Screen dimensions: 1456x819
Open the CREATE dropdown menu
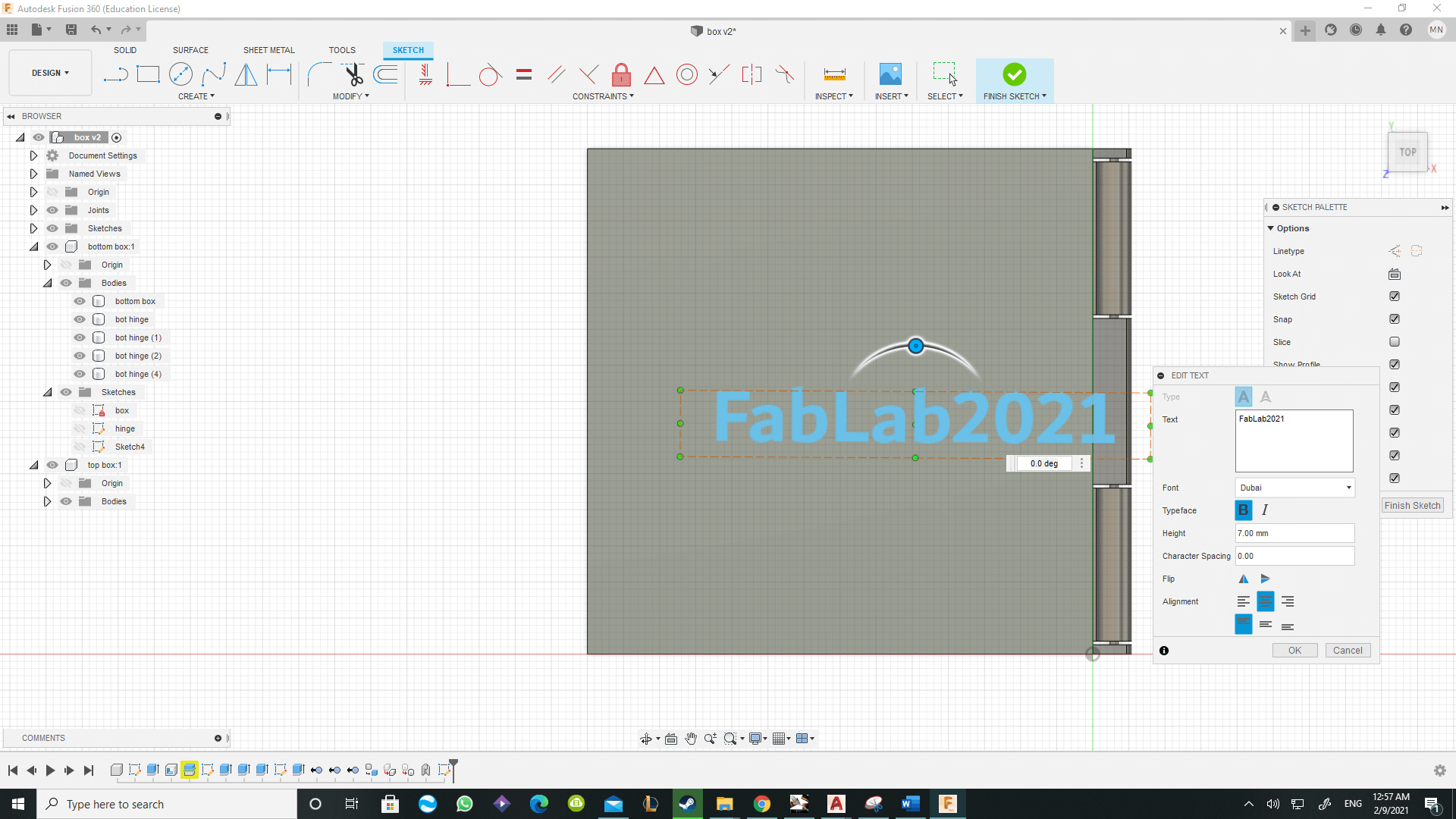point(196,96)
